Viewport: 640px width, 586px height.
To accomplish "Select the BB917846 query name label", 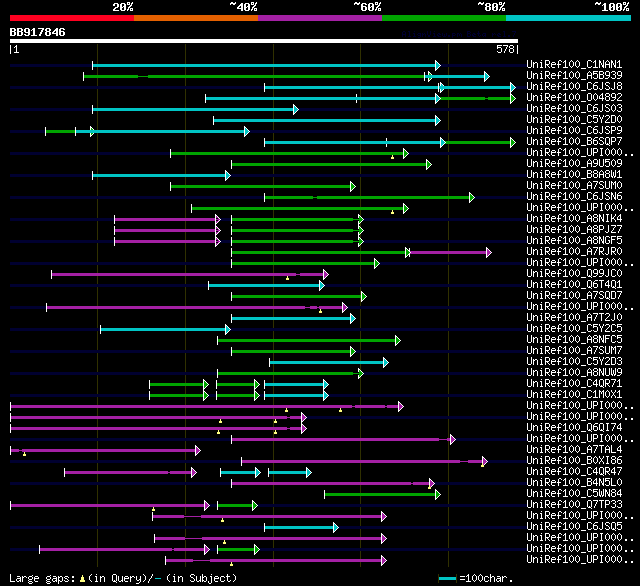I will coord(38,32).
